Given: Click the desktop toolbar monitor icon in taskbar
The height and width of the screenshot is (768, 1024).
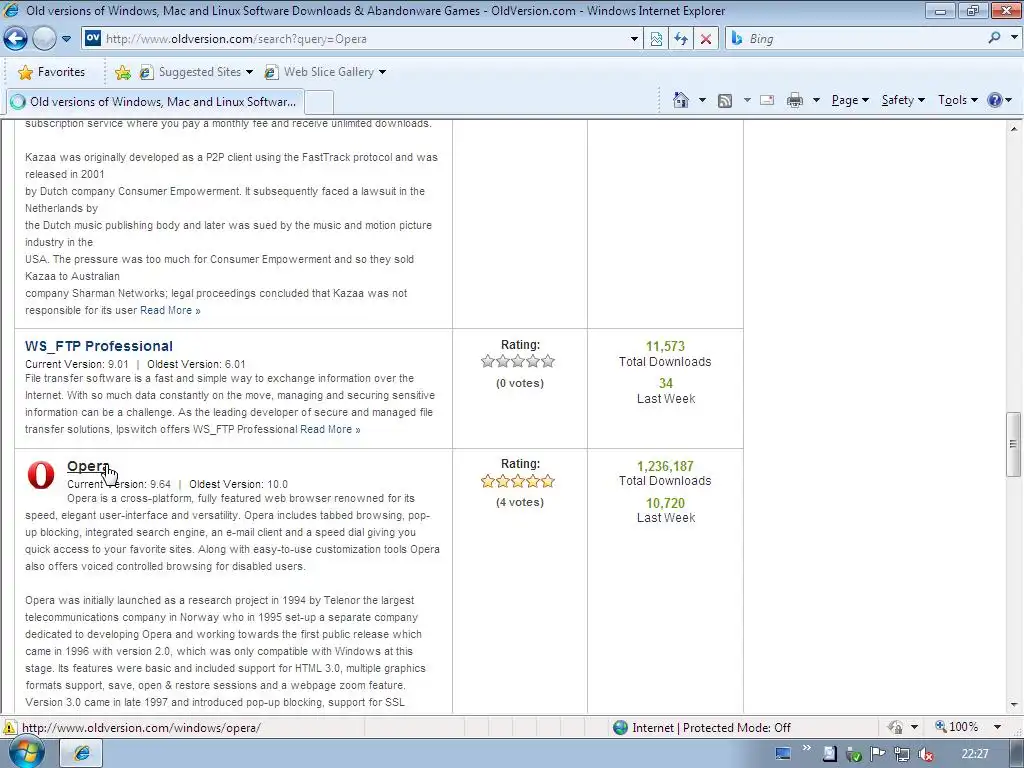Looking at the screenshot, I should point(782,754).
